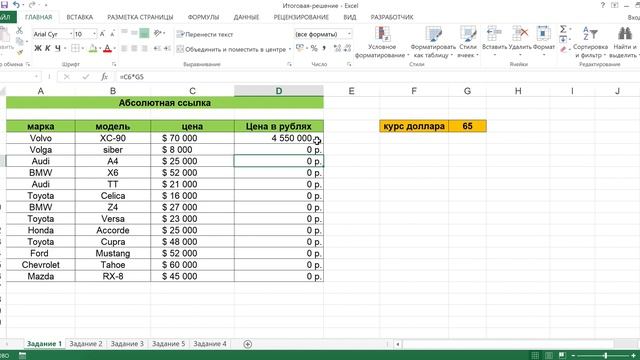The height and width of the screenshot is (360, 640).
Task: Click decrease decimal places icon
Action: pyautogui.click(x=347, y=49)
